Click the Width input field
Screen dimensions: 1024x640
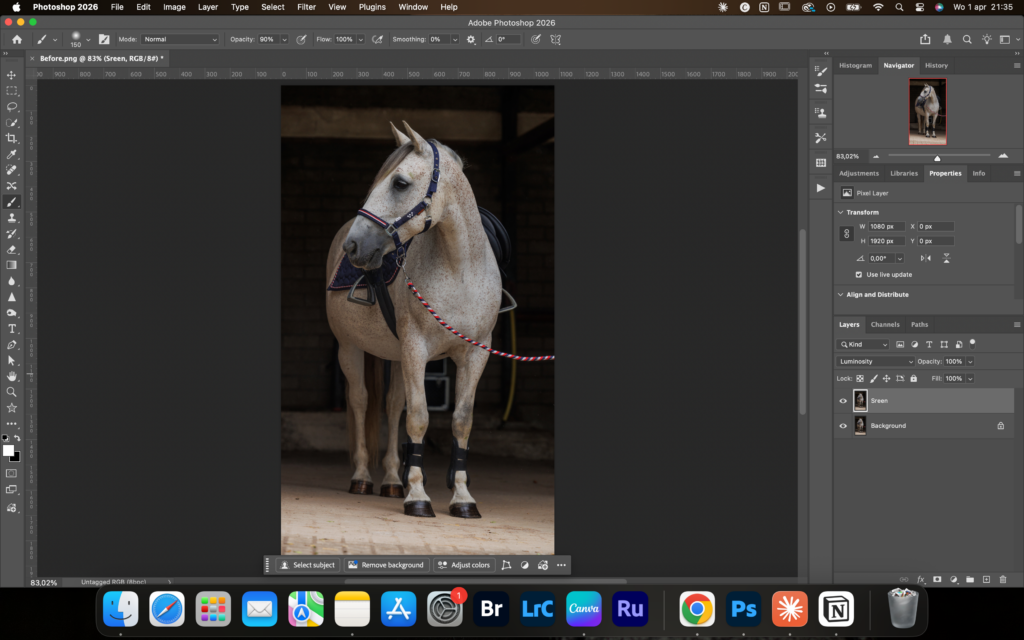(887, 226)
